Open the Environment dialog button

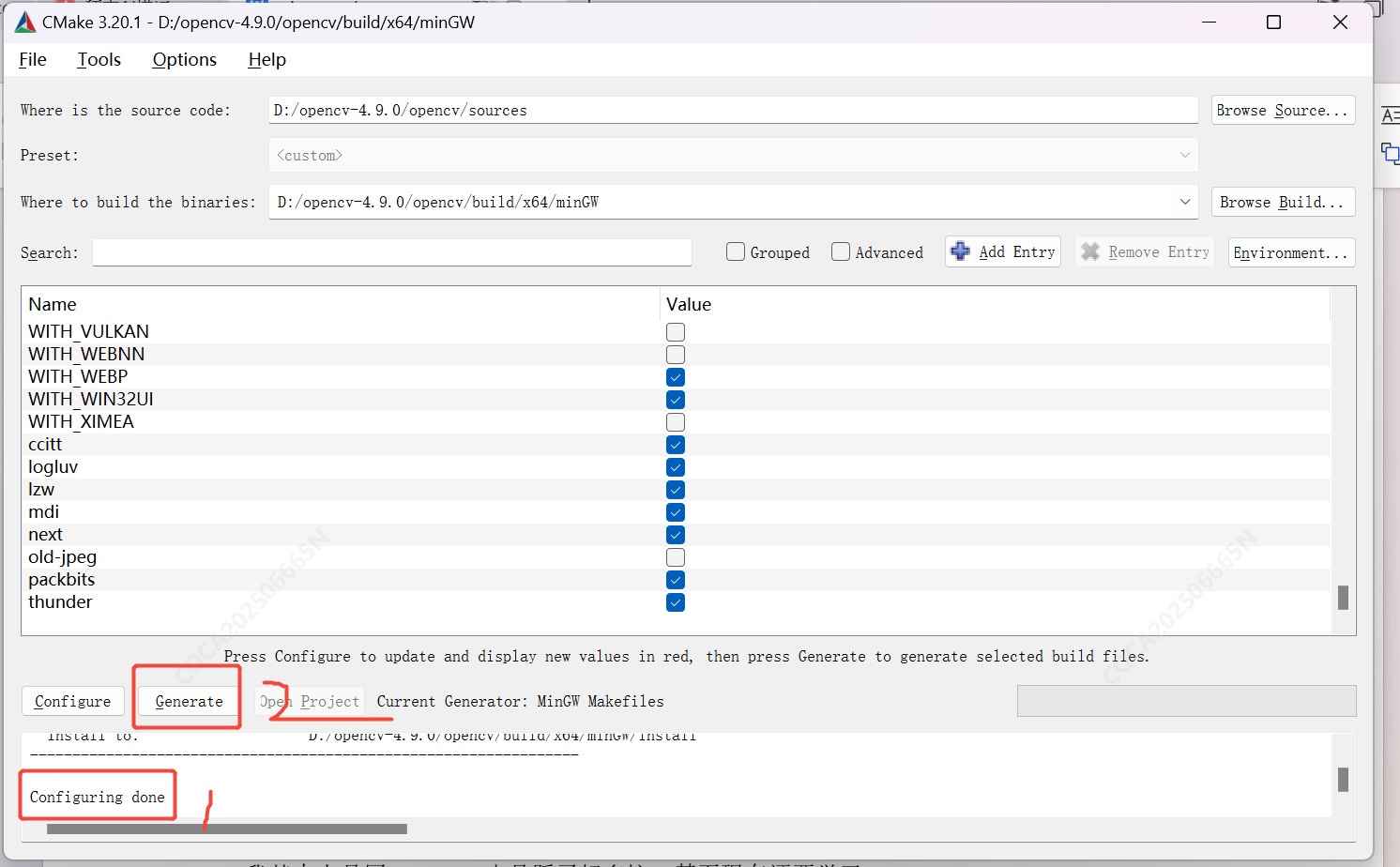(x=1291, y=252)
